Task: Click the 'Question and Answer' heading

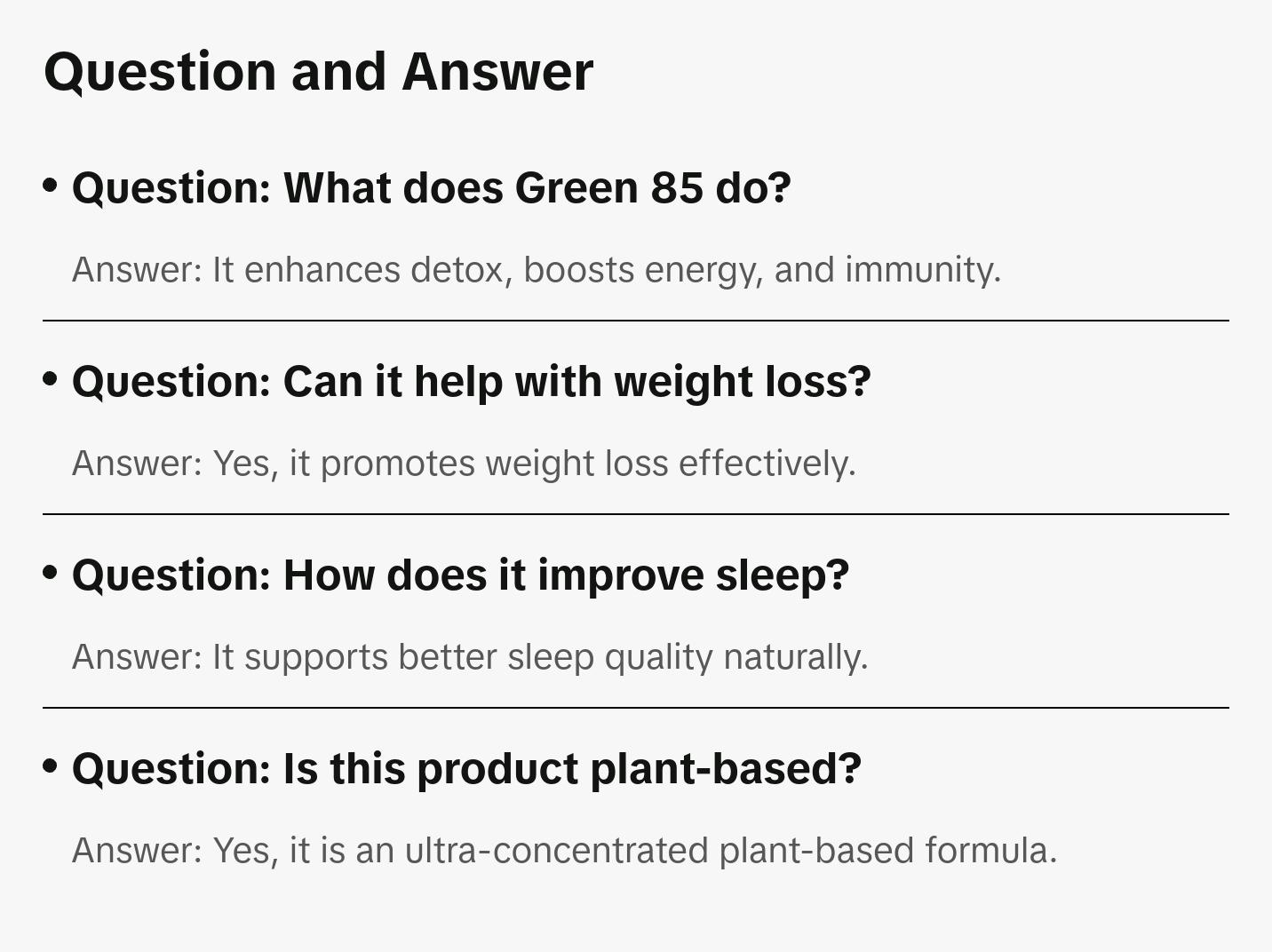Action: [x=318, y=71]
